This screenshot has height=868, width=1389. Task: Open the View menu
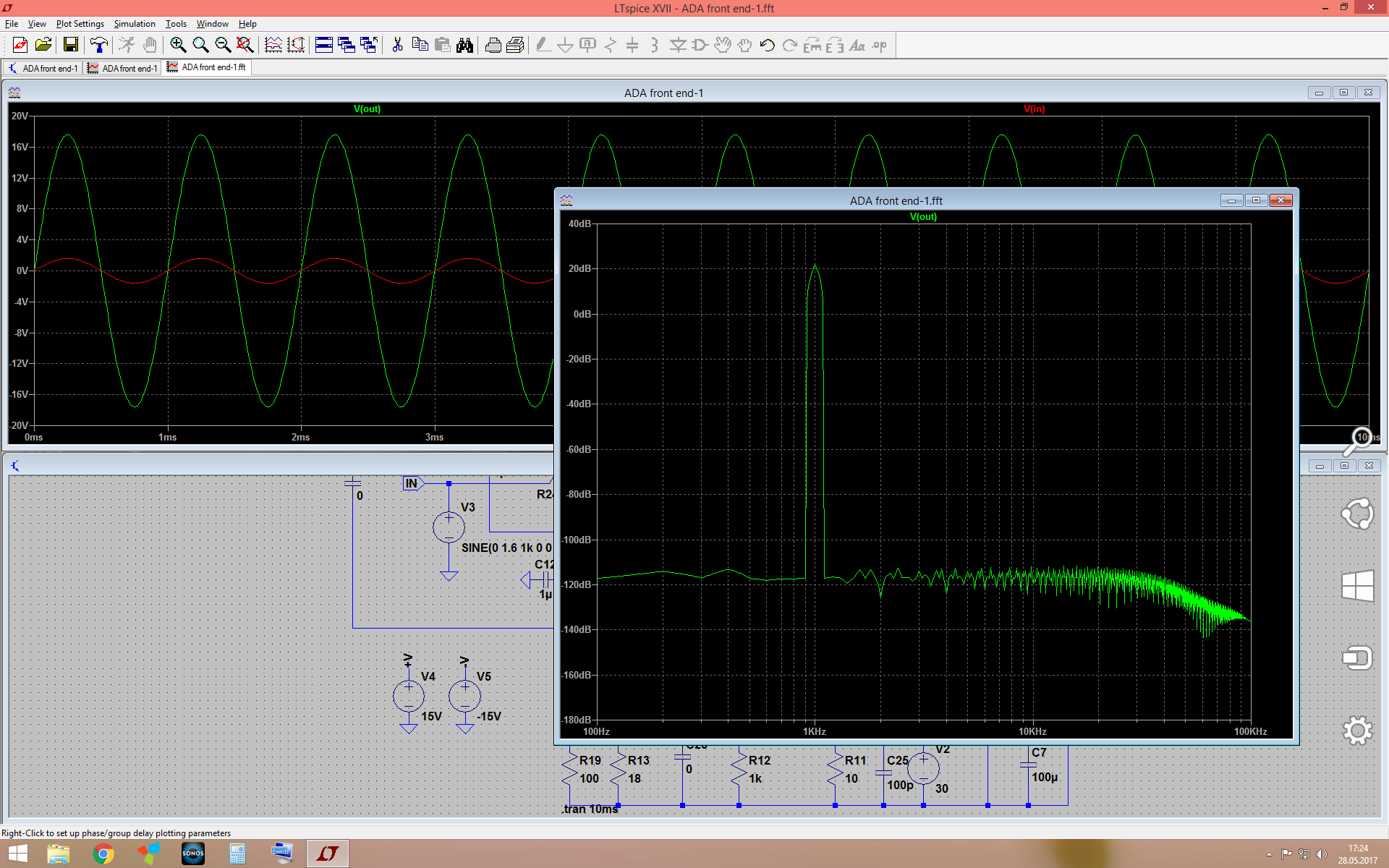(x=37, y=24)
